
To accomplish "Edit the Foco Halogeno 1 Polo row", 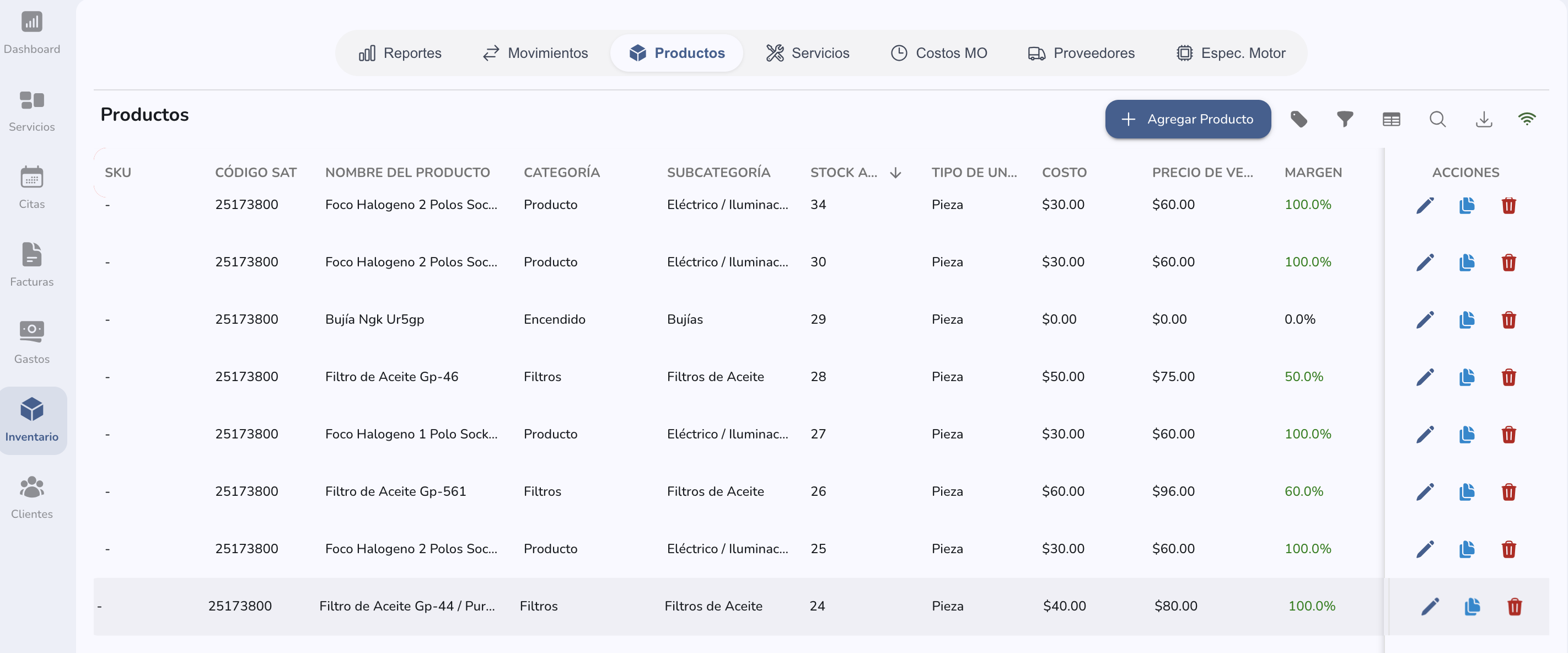I will 1424,434.
